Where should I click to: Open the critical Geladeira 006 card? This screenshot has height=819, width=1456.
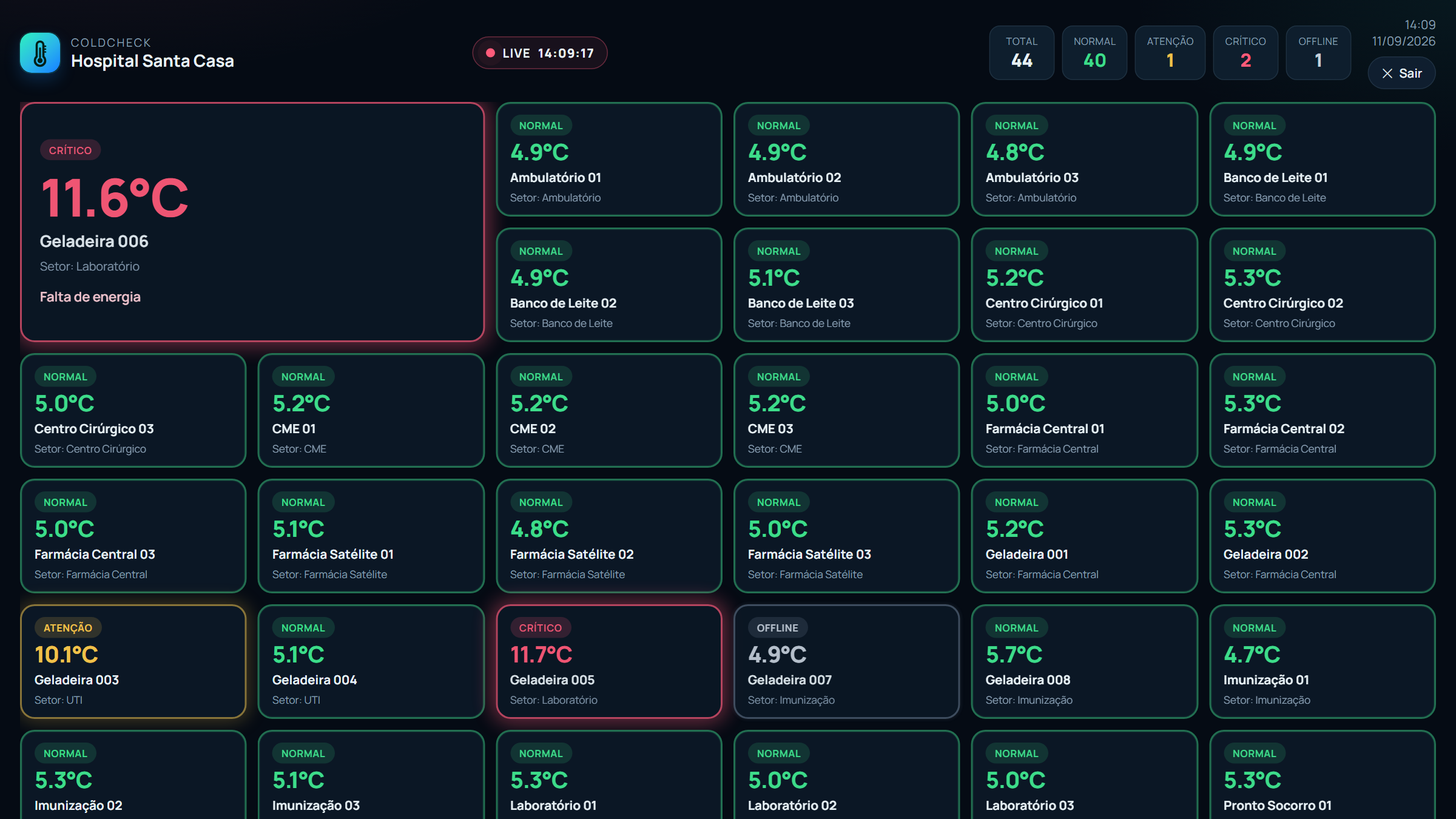(252, 222)
